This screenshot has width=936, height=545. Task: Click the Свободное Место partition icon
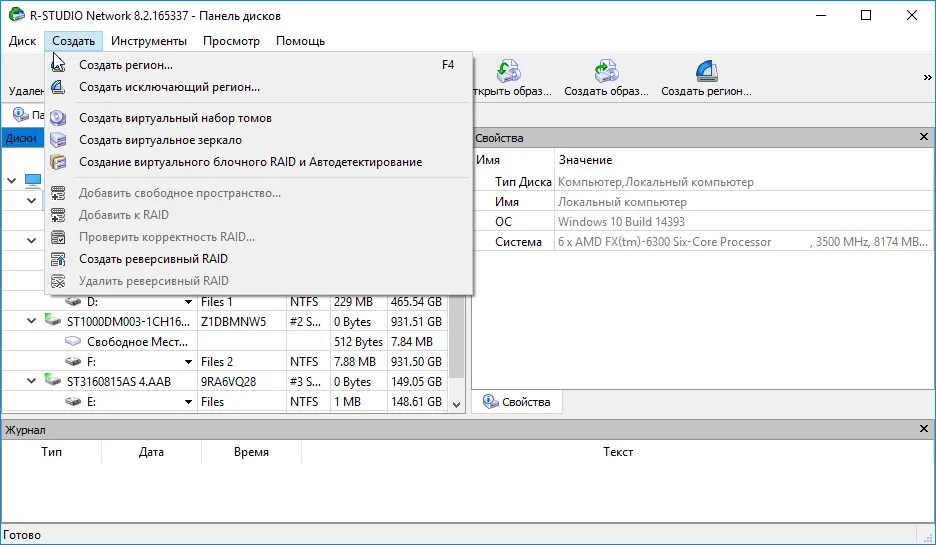point(73,341)
